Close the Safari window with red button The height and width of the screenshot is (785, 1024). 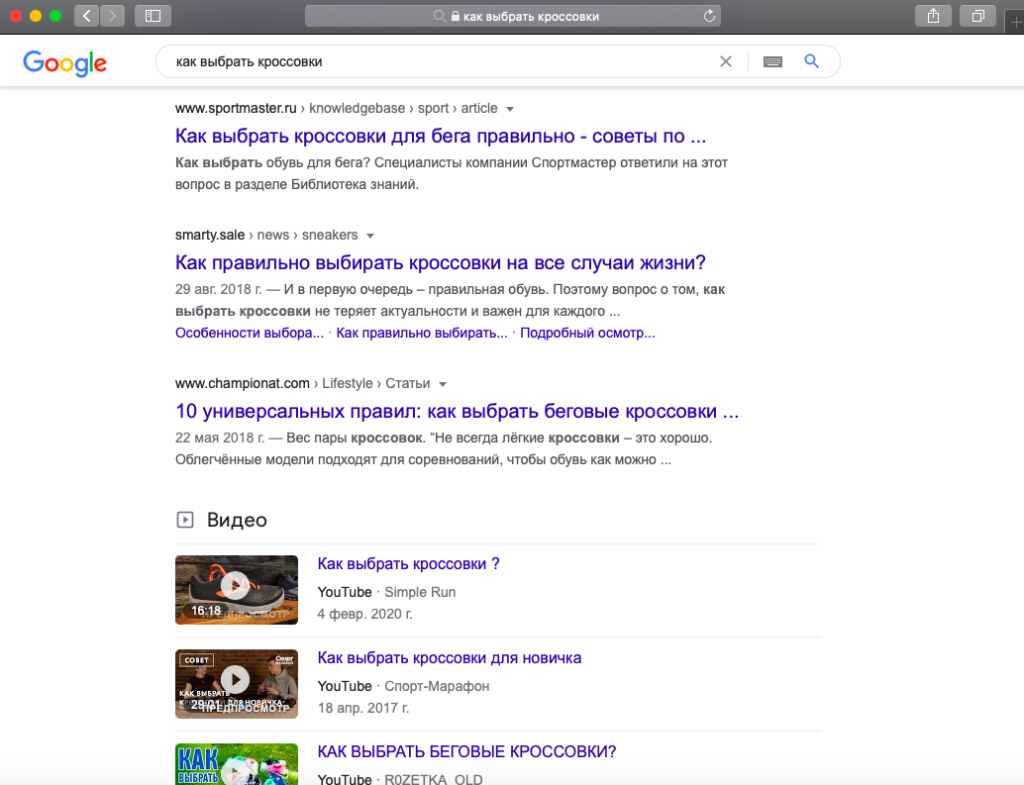(x=16, y=16)
